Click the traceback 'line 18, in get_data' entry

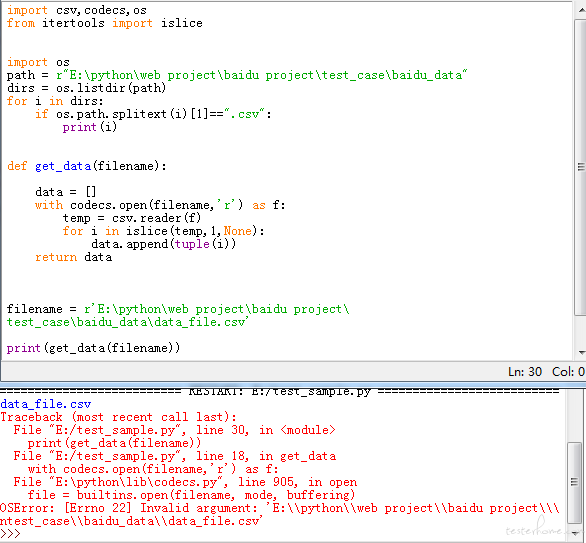coord(175,456)
